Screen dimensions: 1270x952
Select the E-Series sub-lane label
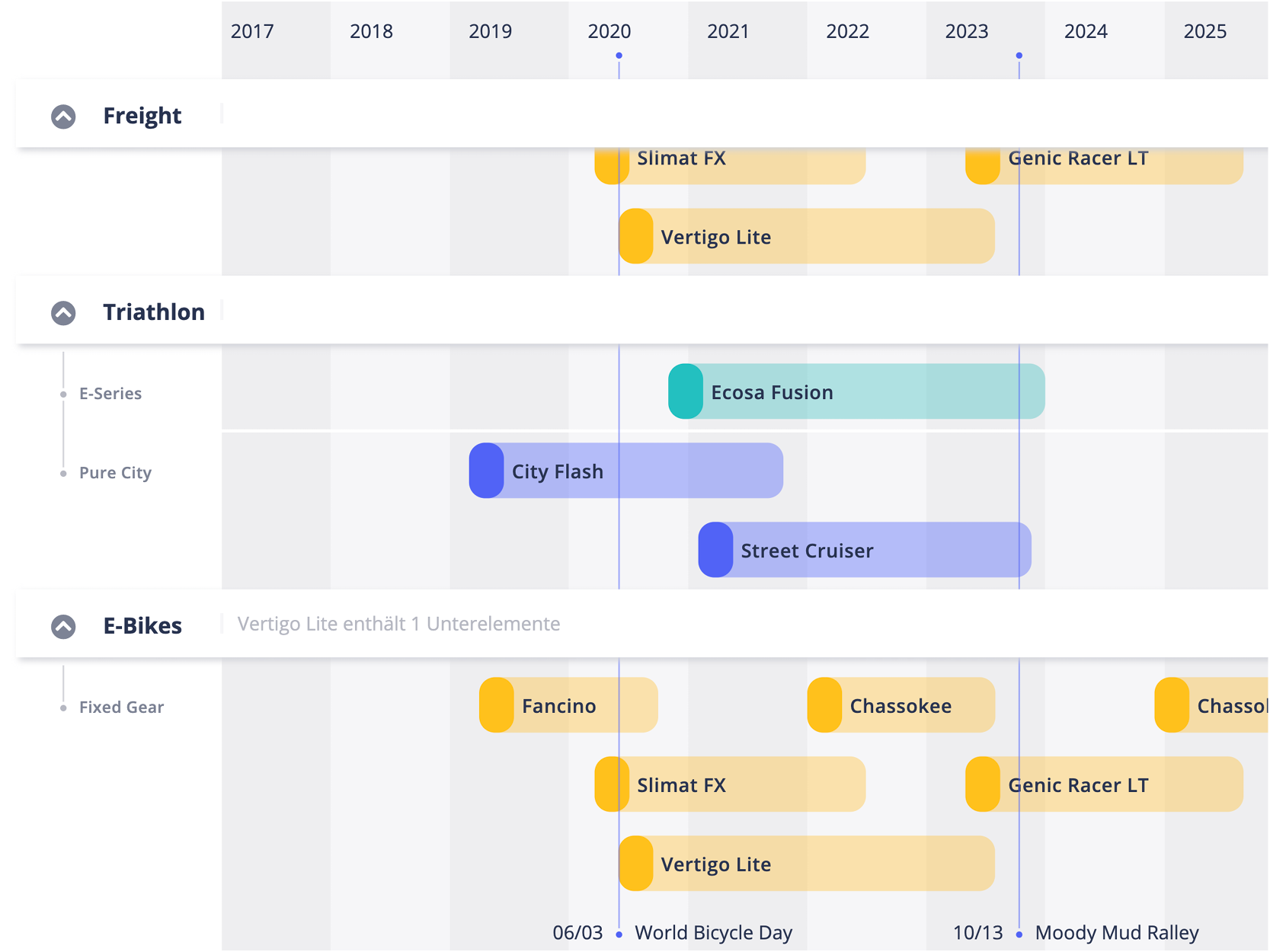pos(110,394)
